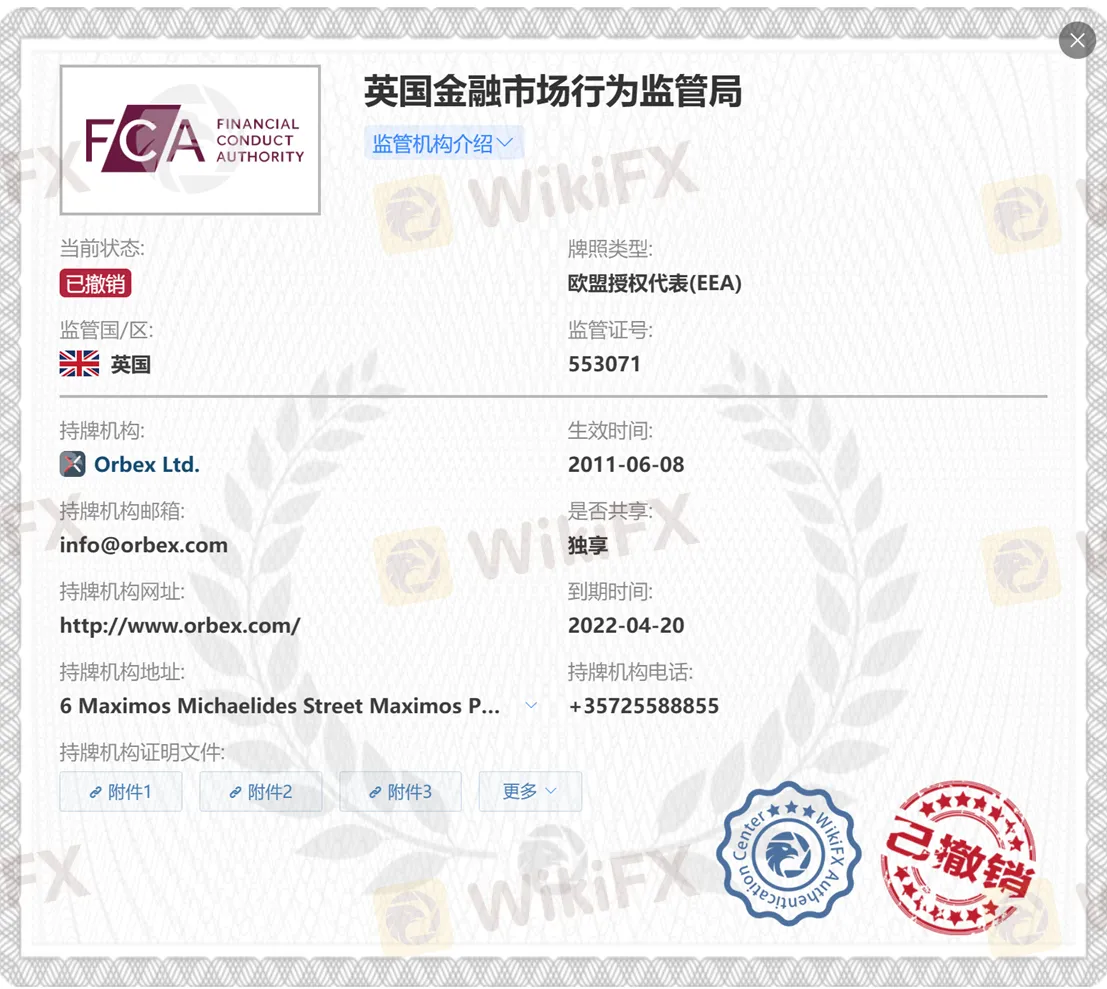Click the WikiFX Authentication Center seal
The height and width of the screenshot is (989, 1107).
tap(789, 853)
